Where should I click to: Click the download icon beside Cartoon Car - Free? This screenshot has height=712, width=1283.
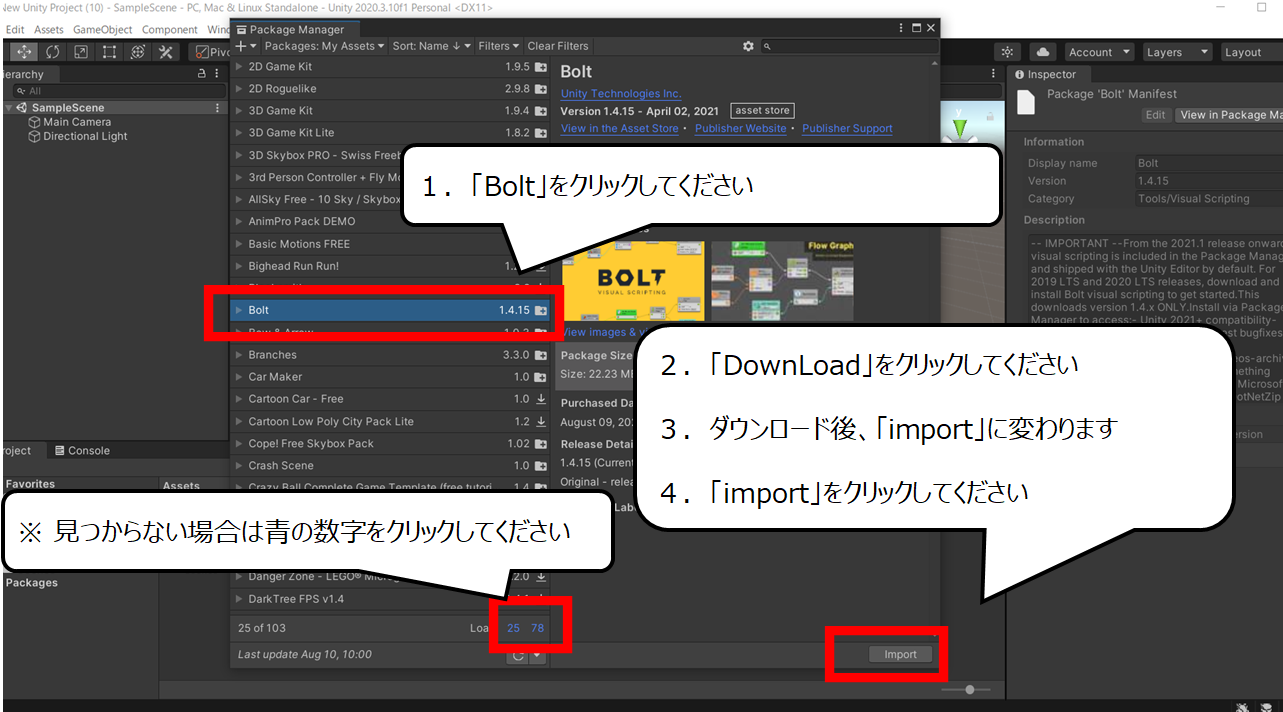541,399
